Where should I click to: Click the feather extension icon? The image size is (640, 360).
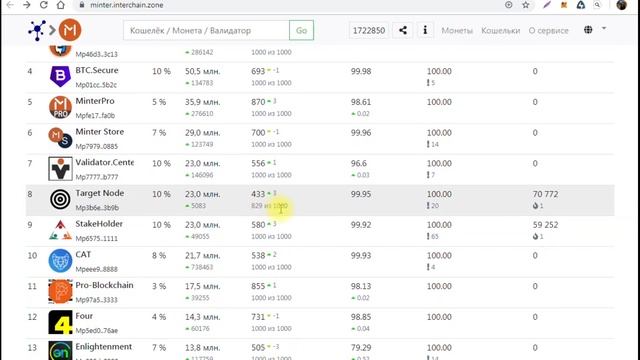[547, 5]
